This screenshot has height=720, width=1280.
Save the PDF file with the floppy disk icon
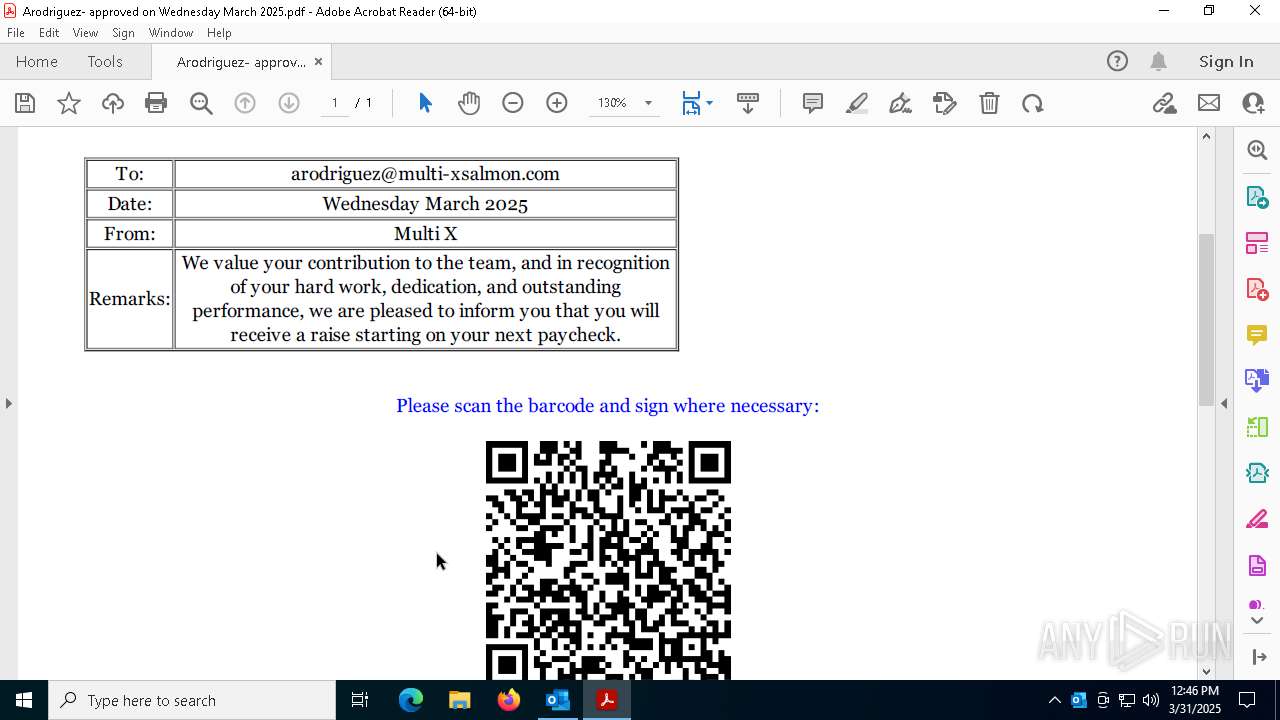coord(25,103)
